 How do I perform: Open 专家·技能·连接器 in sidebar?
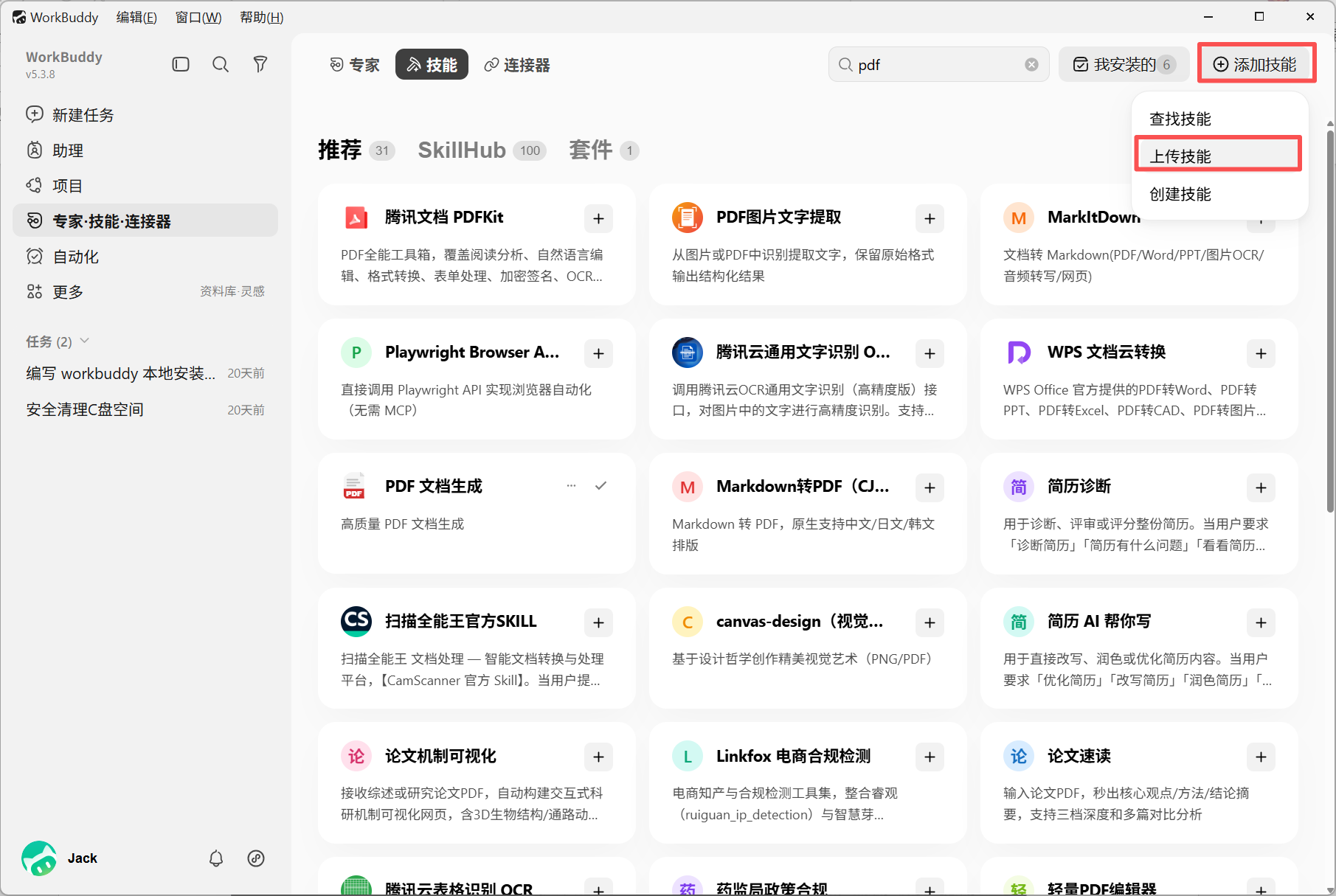[x=145, y=220]
